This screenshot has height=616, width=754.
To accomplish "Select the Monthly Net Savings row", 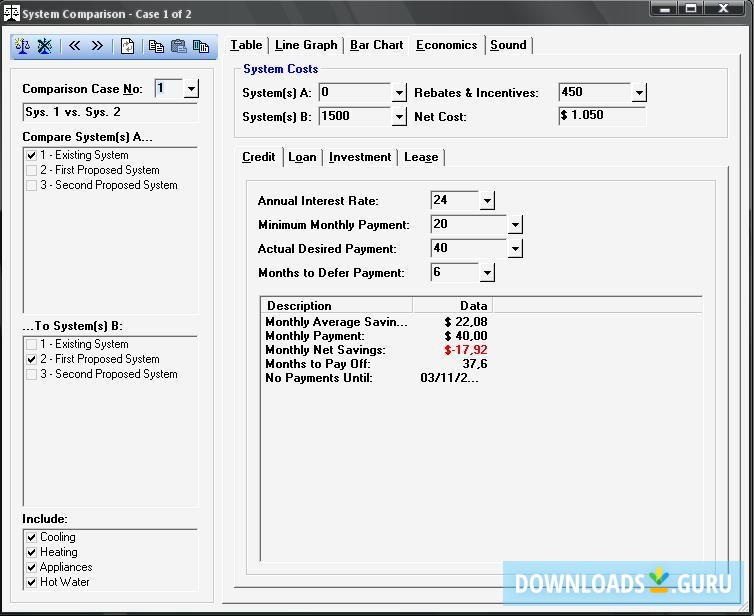I will 376,350.
